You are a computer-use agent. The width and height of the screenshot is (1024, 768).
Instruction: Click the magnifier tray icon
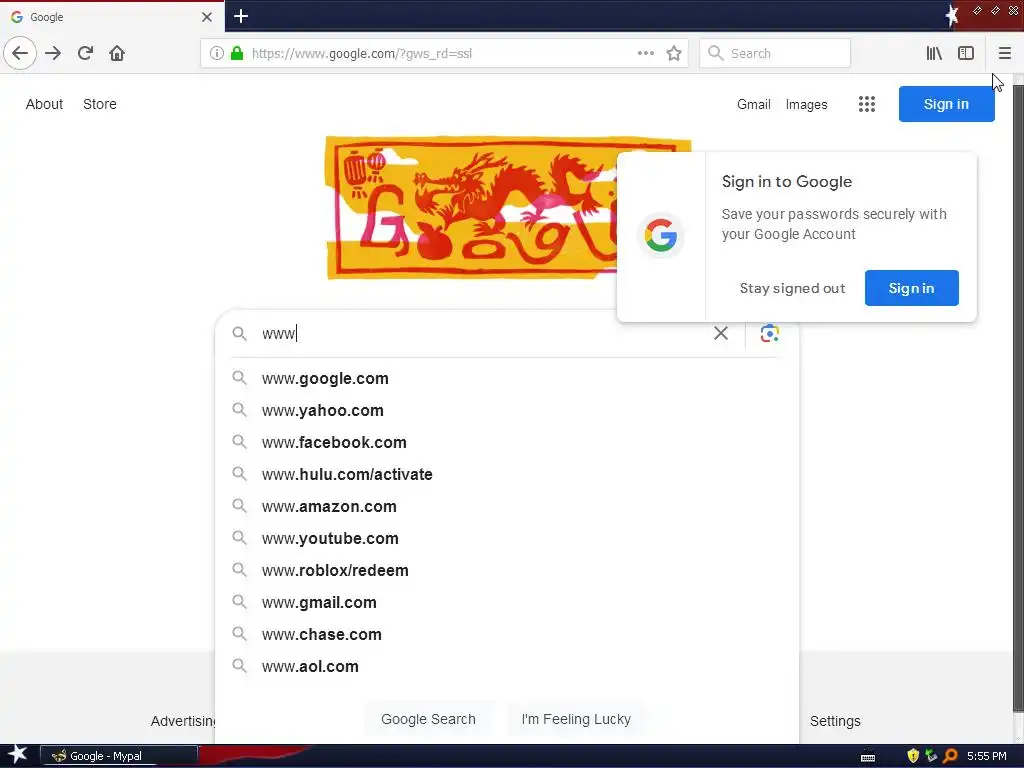950,756
